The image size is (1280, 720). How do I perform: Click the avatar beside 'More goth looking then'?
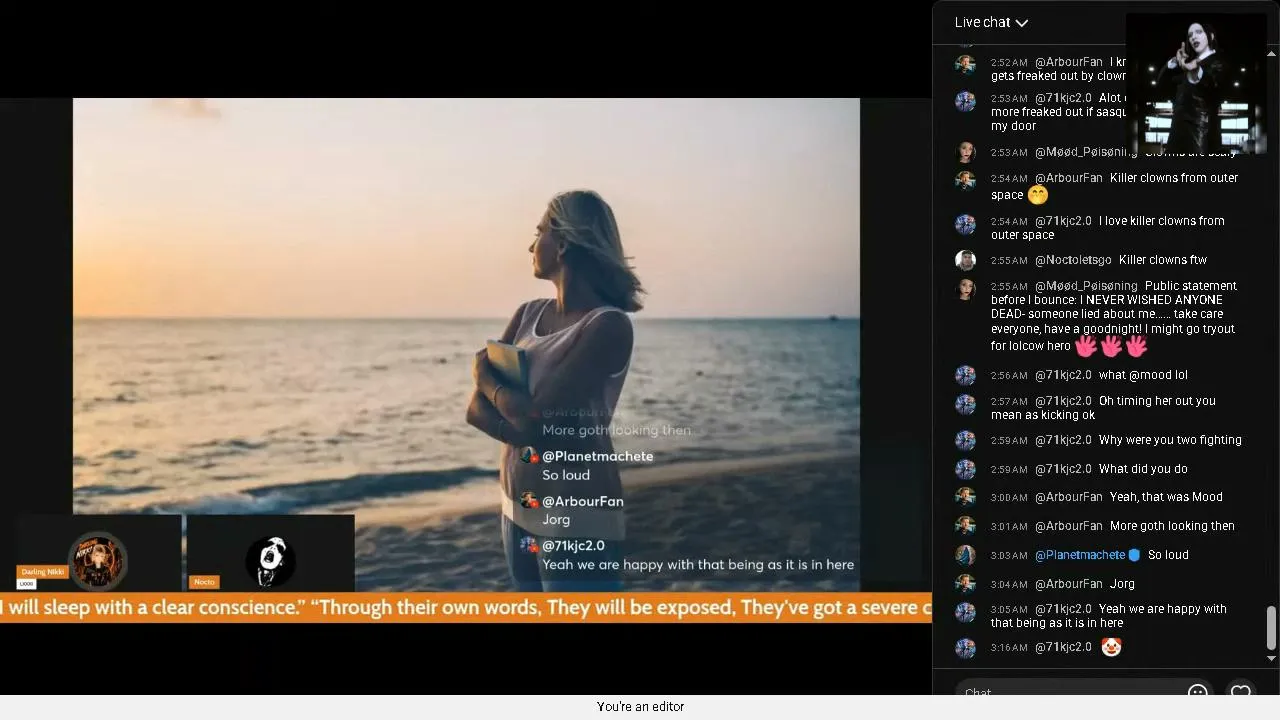965,526
